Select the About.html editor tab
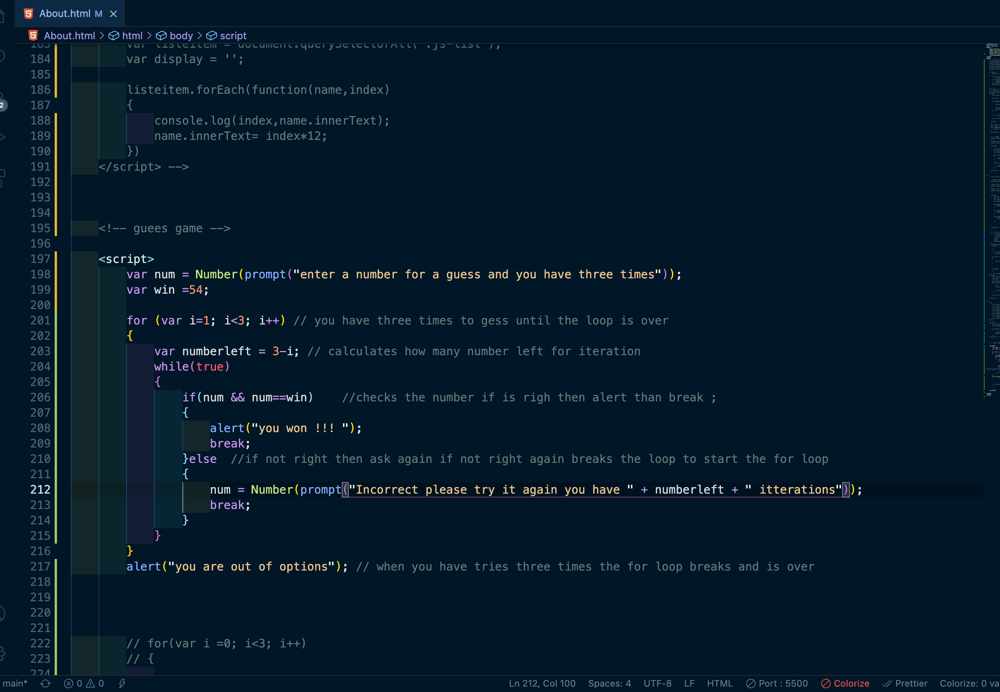This screenshot has width=1000, height=692. [x=70, y=13]
